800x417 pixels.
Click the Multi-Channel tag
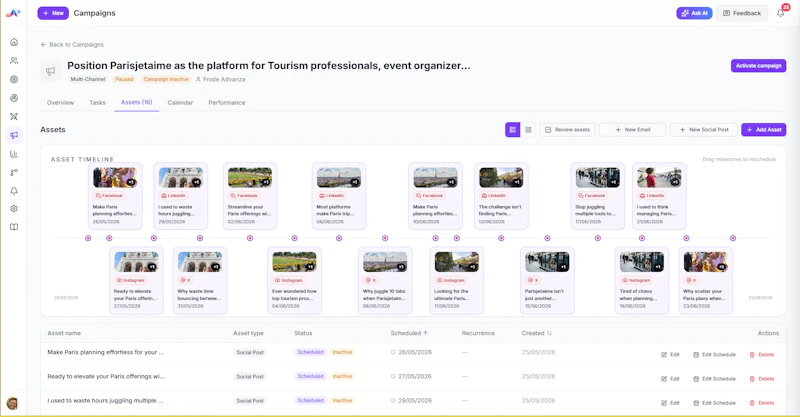coord(88,79)
